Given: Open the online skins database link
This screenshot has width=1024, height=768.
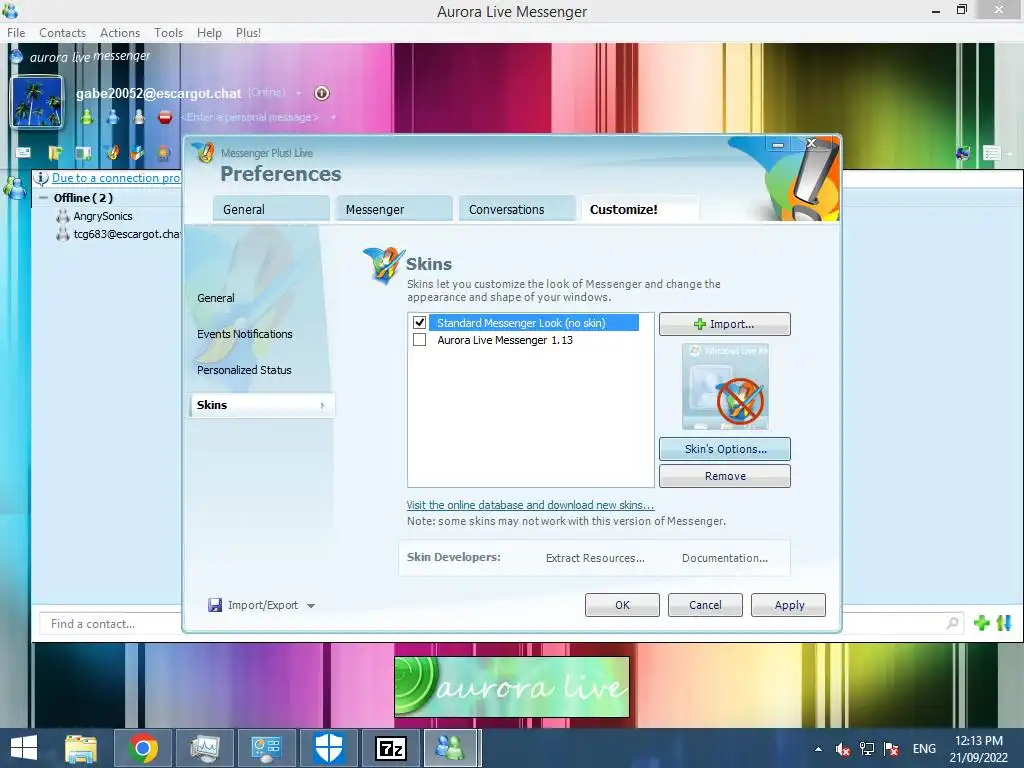Looking at the screenshot, I should pos(530,505).
